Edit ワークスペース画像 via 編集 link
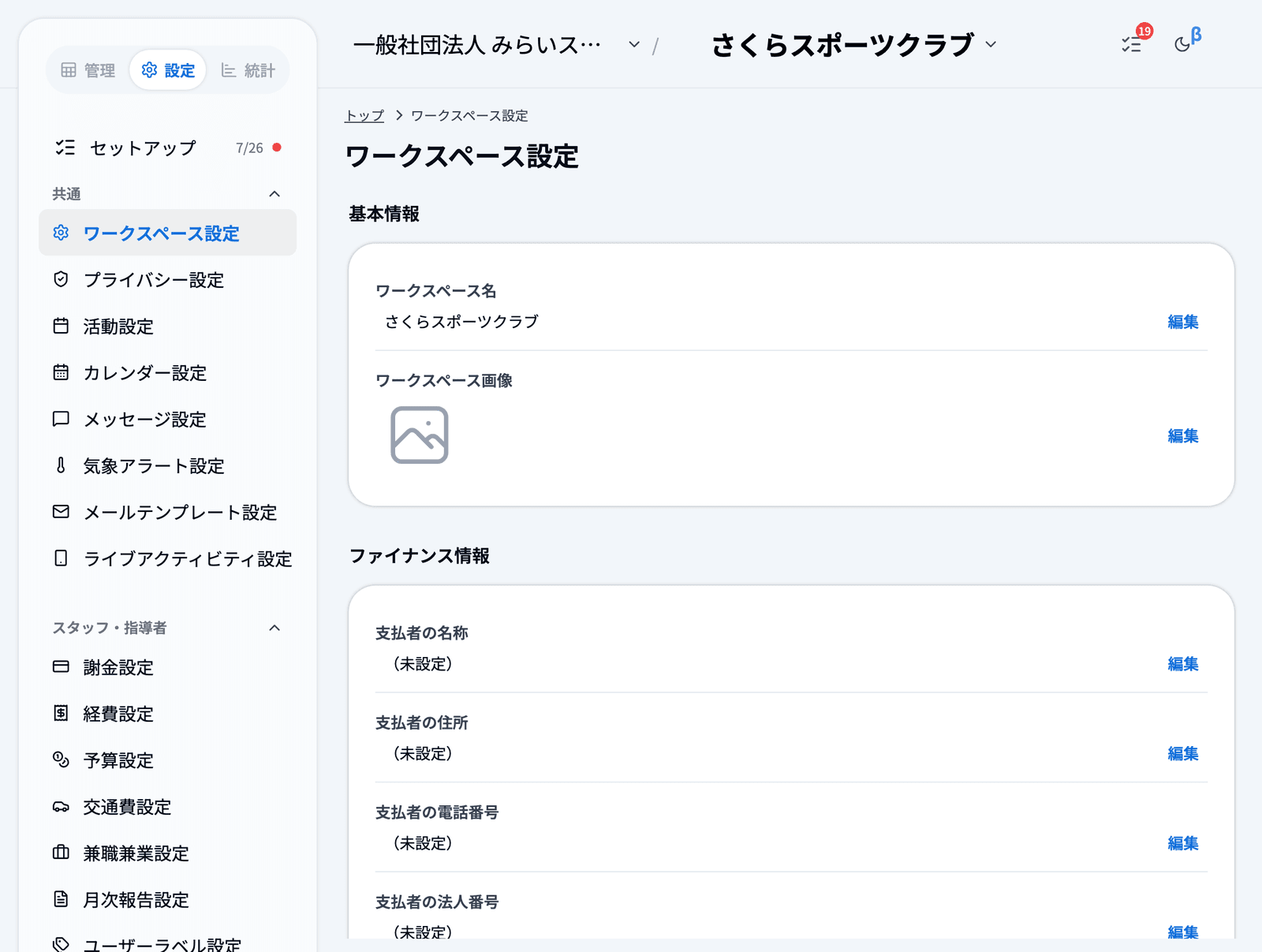1262x952 pixels. [x=1182, y=435]
